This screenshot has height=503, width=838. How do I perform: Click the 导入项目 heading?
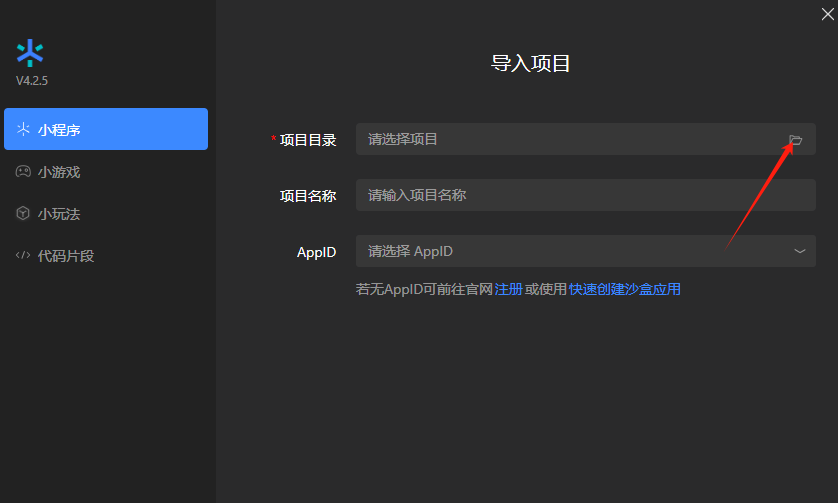click(531, 64)
